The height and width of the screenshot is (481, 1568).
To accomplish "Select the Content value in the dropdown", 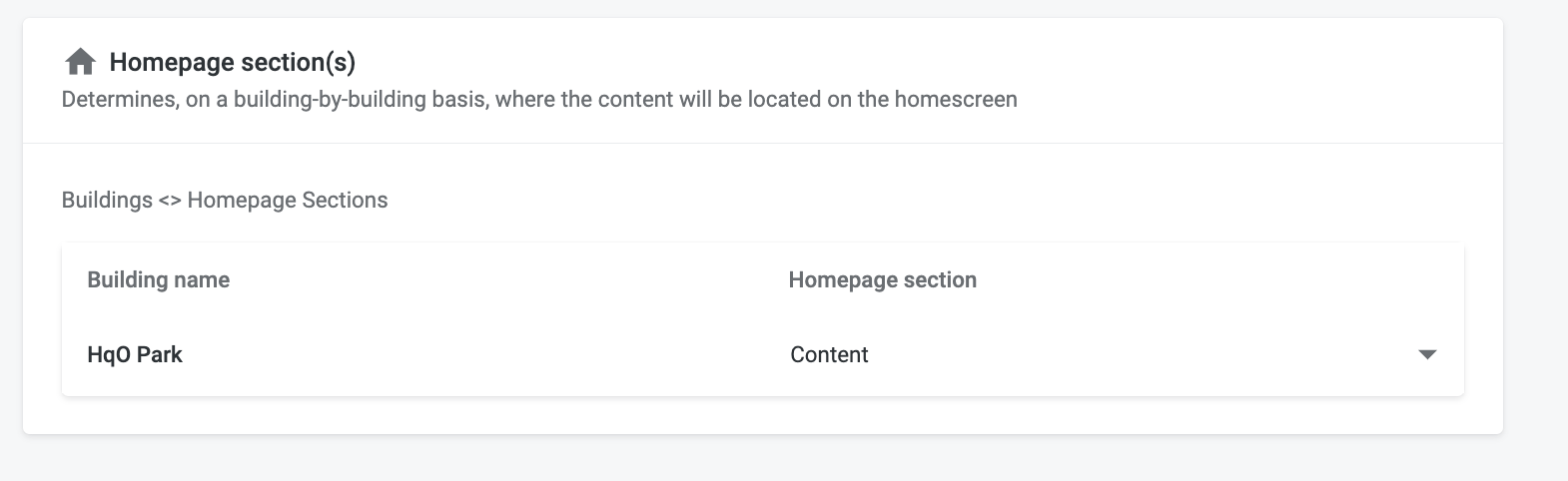I will (829, 355).
